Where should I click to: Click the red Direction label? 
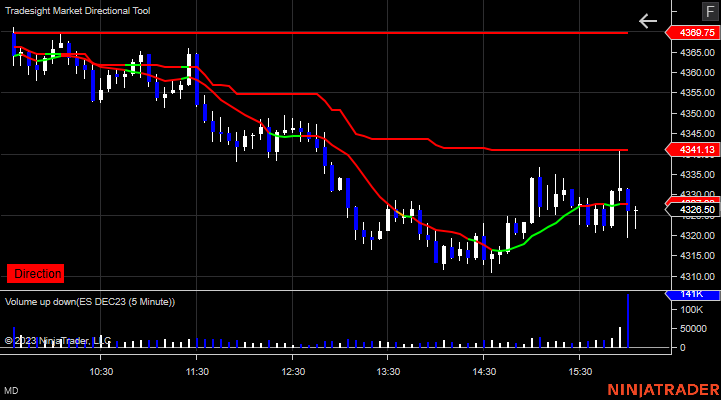point(35,274)
